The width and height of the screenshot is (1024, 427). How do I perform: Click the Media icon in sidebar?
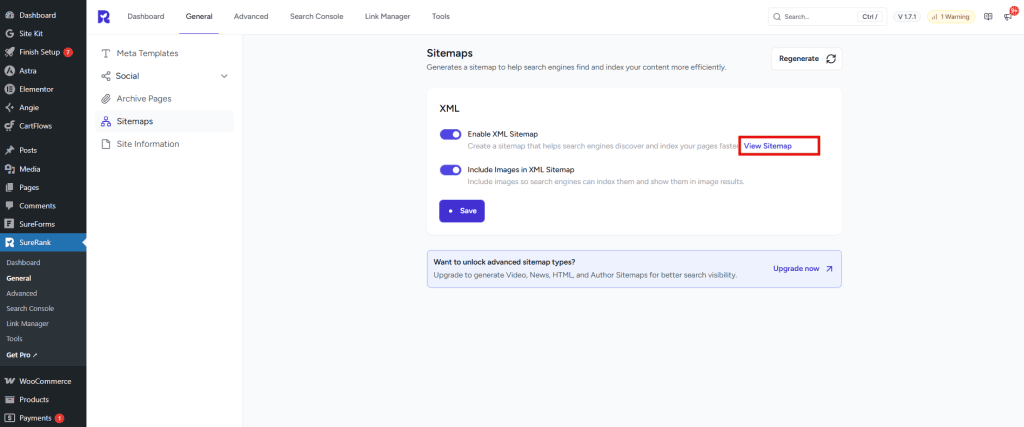pyautogui.click(x=9, y=169)
